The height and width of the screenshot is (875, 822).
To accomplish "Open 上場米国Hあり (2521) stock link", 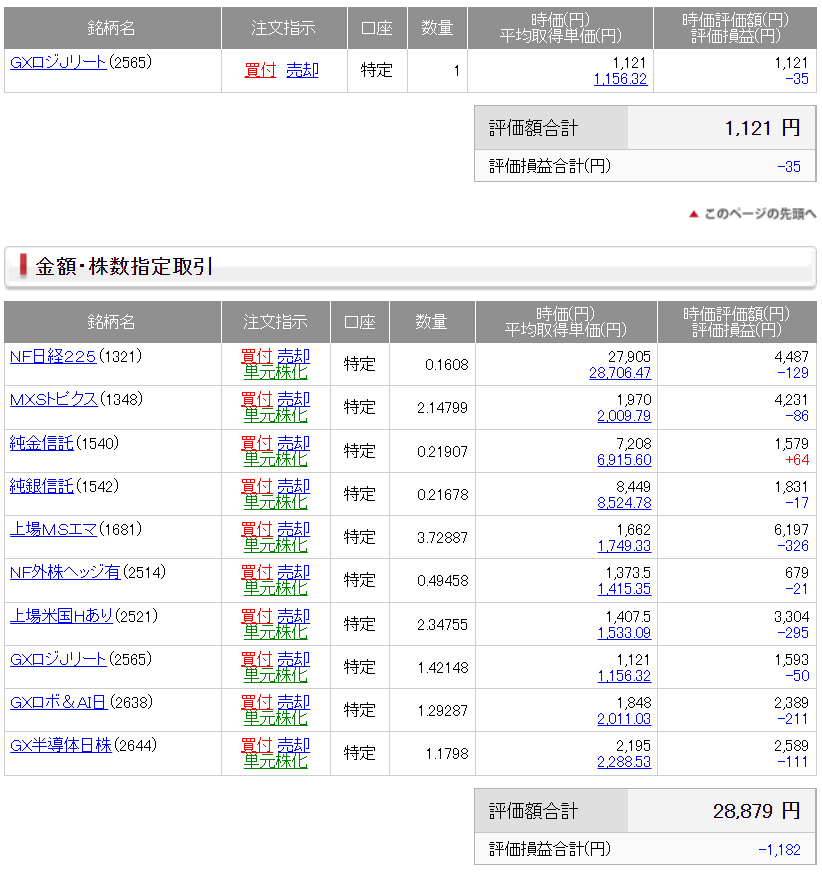I will tap(61, 616).
